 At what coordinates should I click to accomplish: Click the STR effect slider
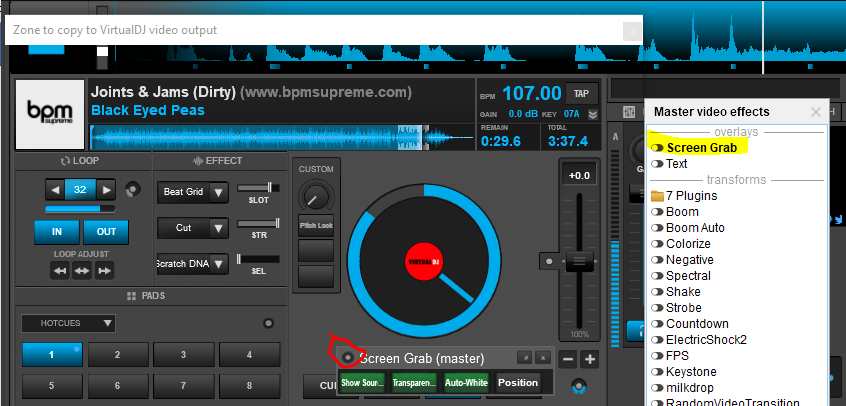[x=258, y=224]
